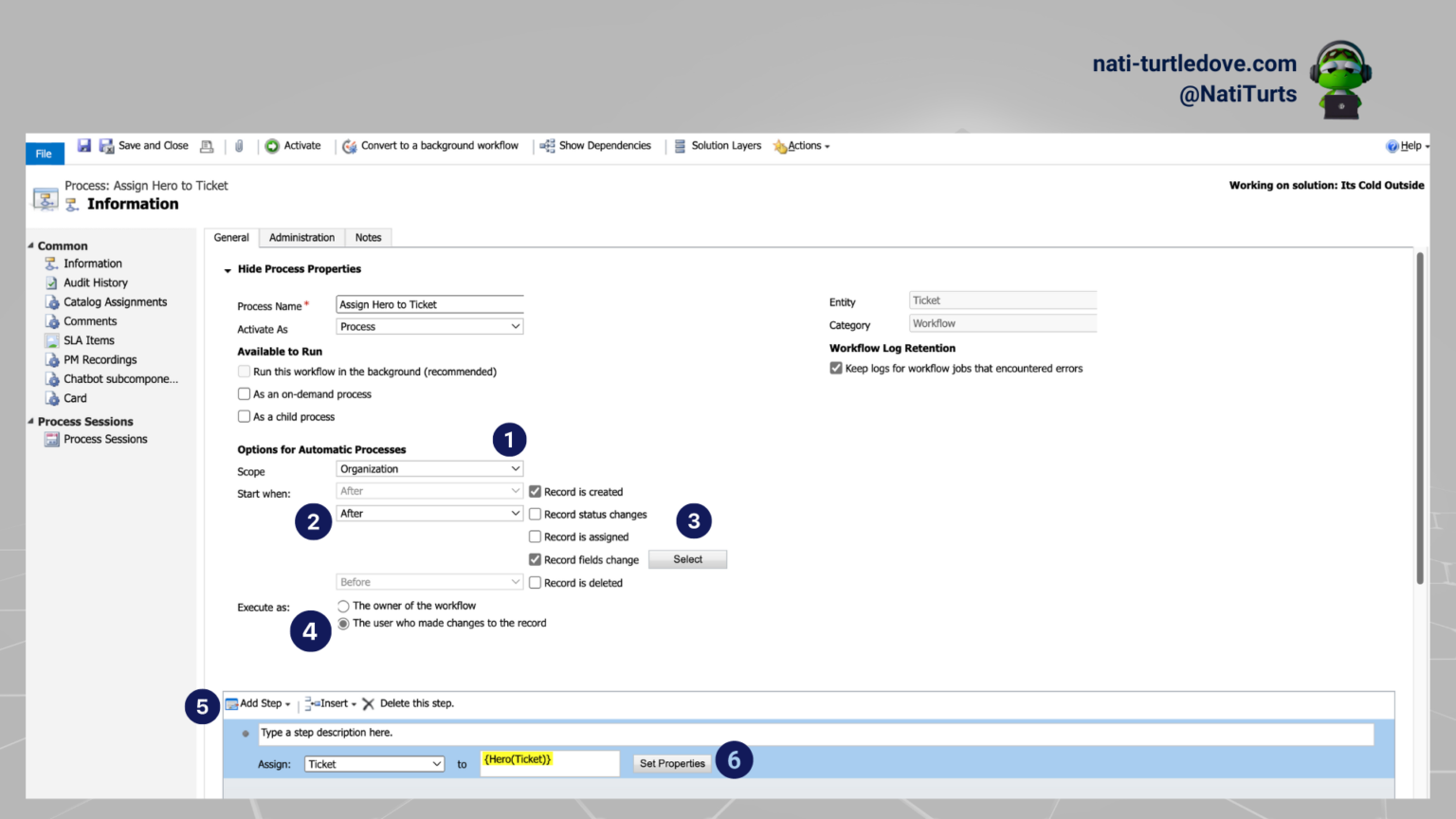
Task: Click Convert to a background workflow
Action: point(430,146)
